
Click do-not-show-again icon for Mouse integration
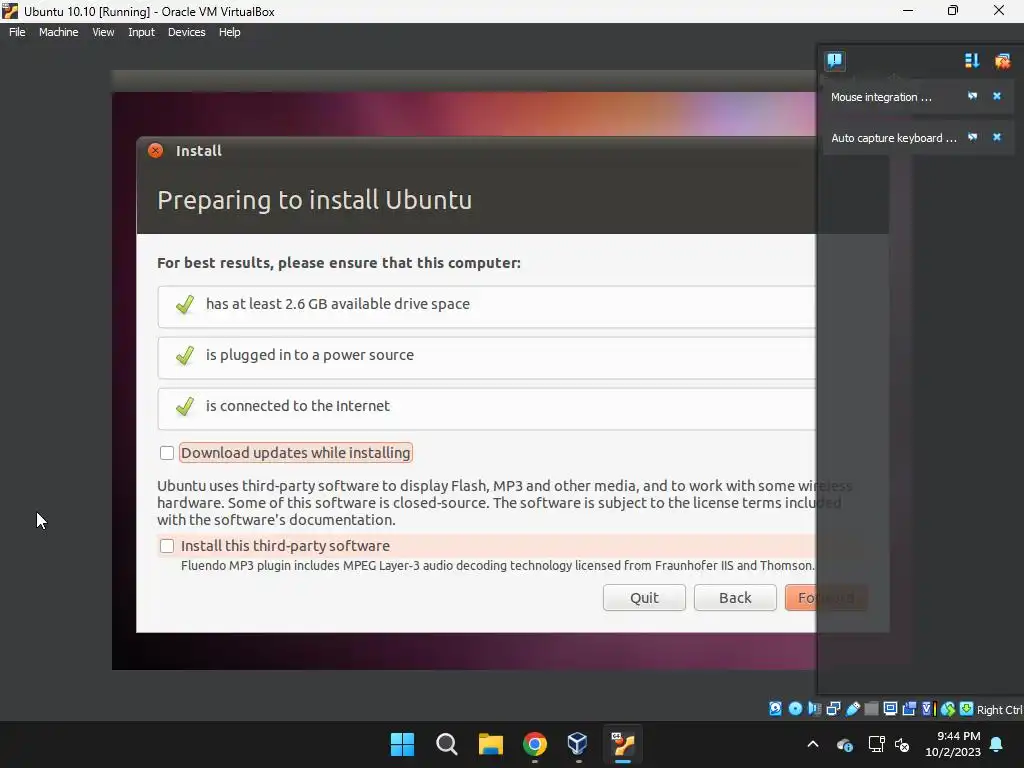point(972,96)
